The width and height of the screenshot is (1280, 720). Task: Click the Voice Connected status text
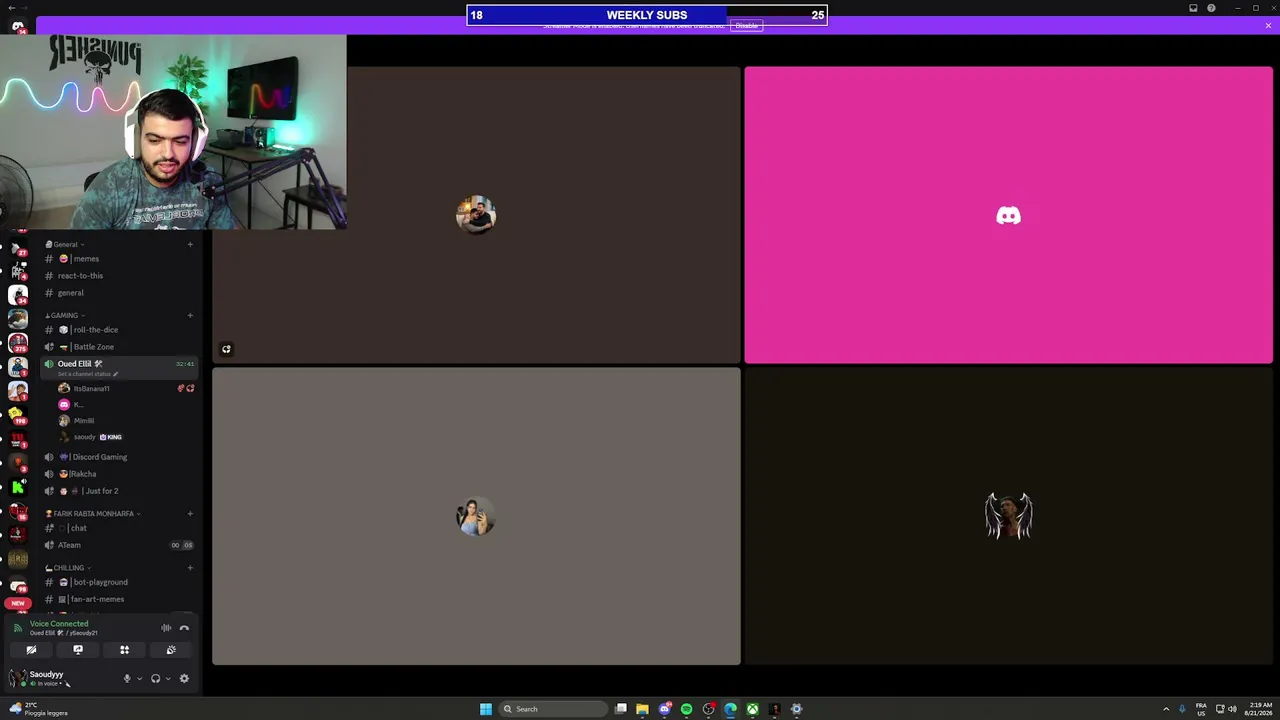[x=59, y=624]
